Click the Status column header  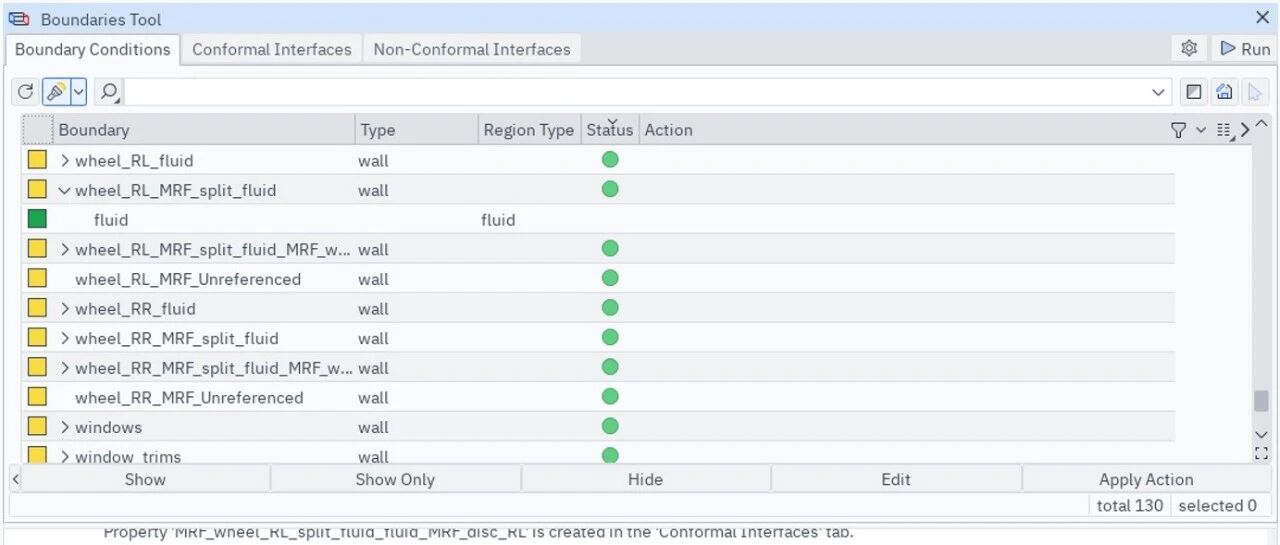(610, 130)
